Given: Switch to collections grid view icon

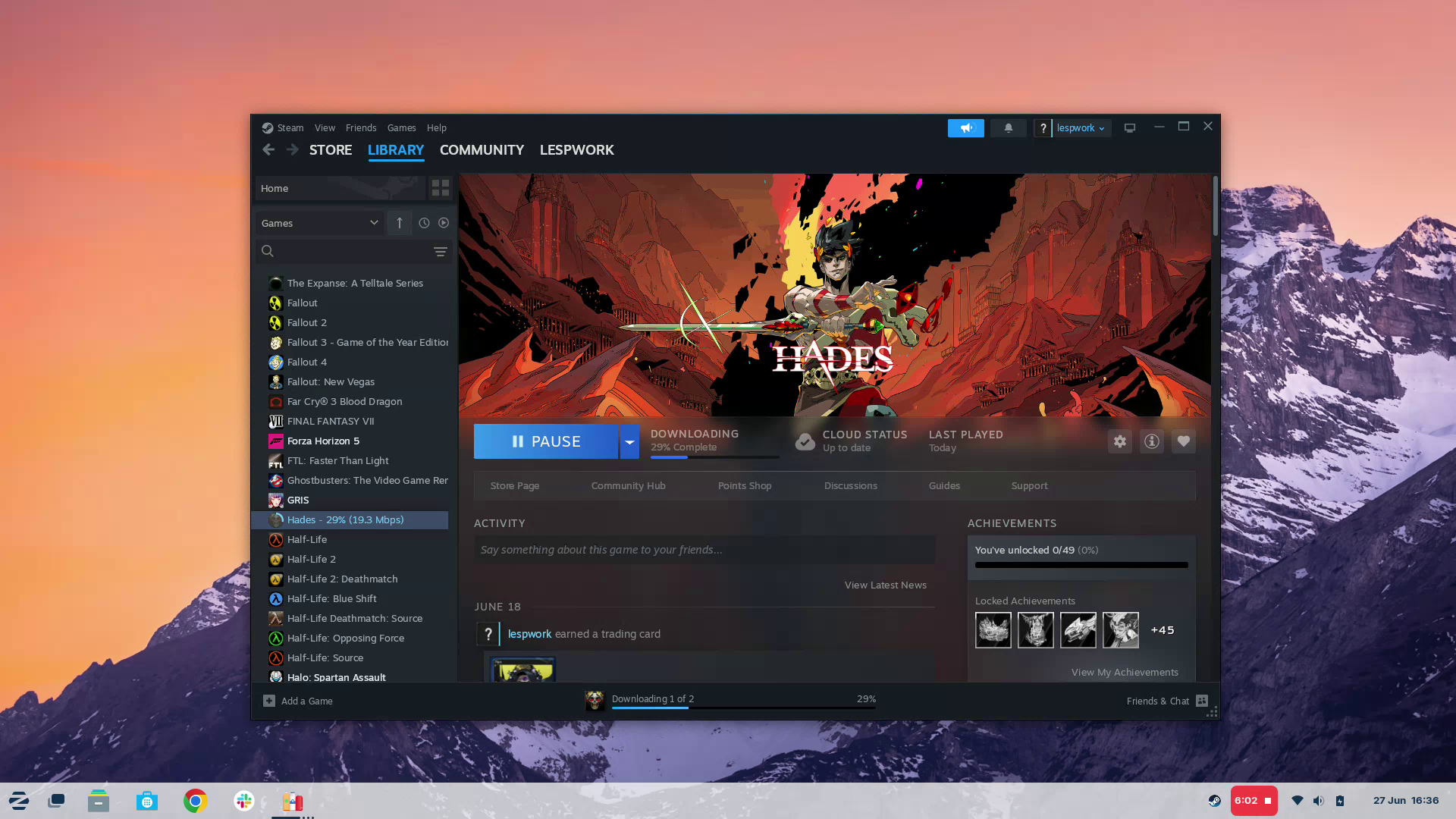Looking at the screenshot, I should tap(440, 188).
